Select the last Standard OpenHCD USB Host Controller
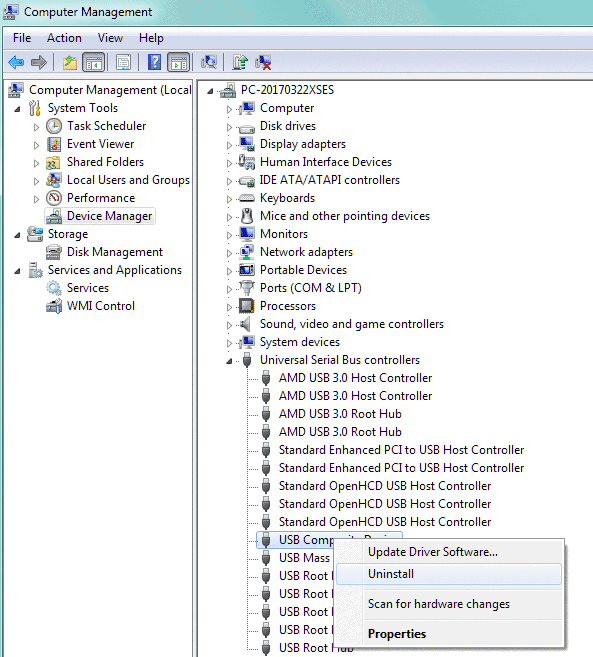 point(385,522)
